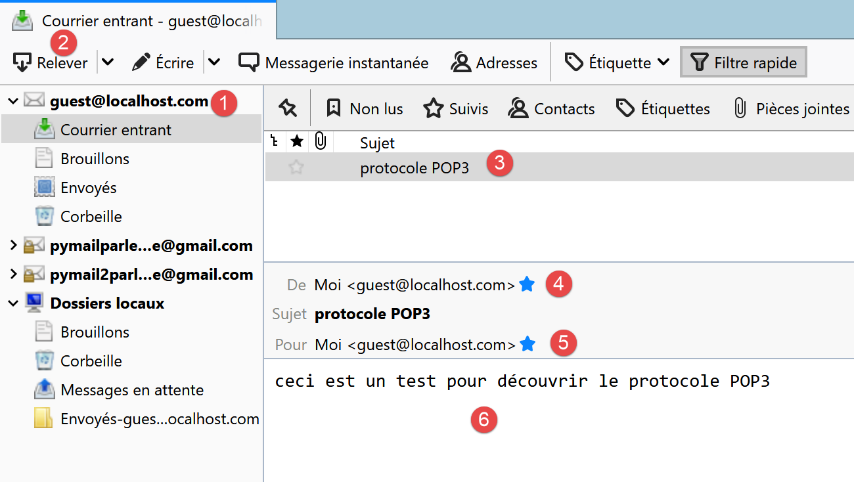Star the protocole POP3 message
This screenshot has width=854, height=482.
pos(296,168)
